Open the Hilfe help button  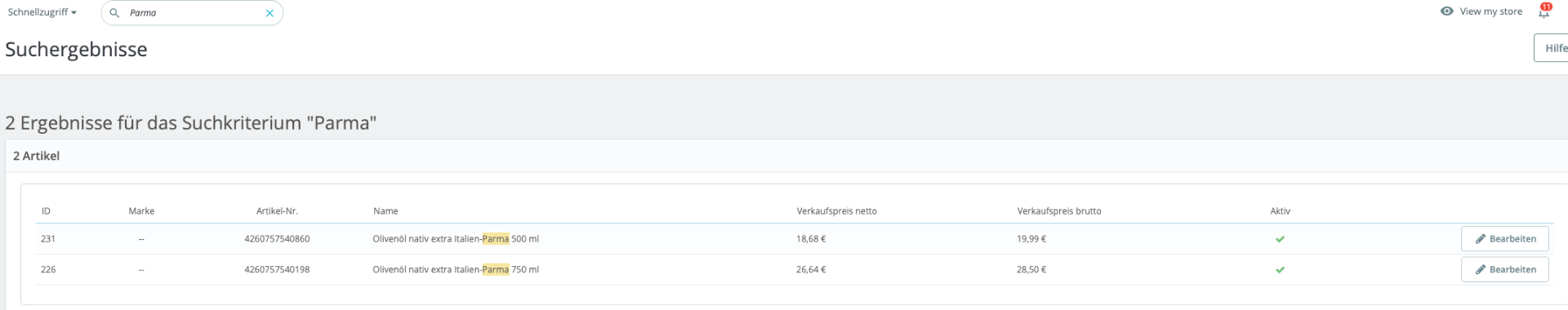point(1552,48)
